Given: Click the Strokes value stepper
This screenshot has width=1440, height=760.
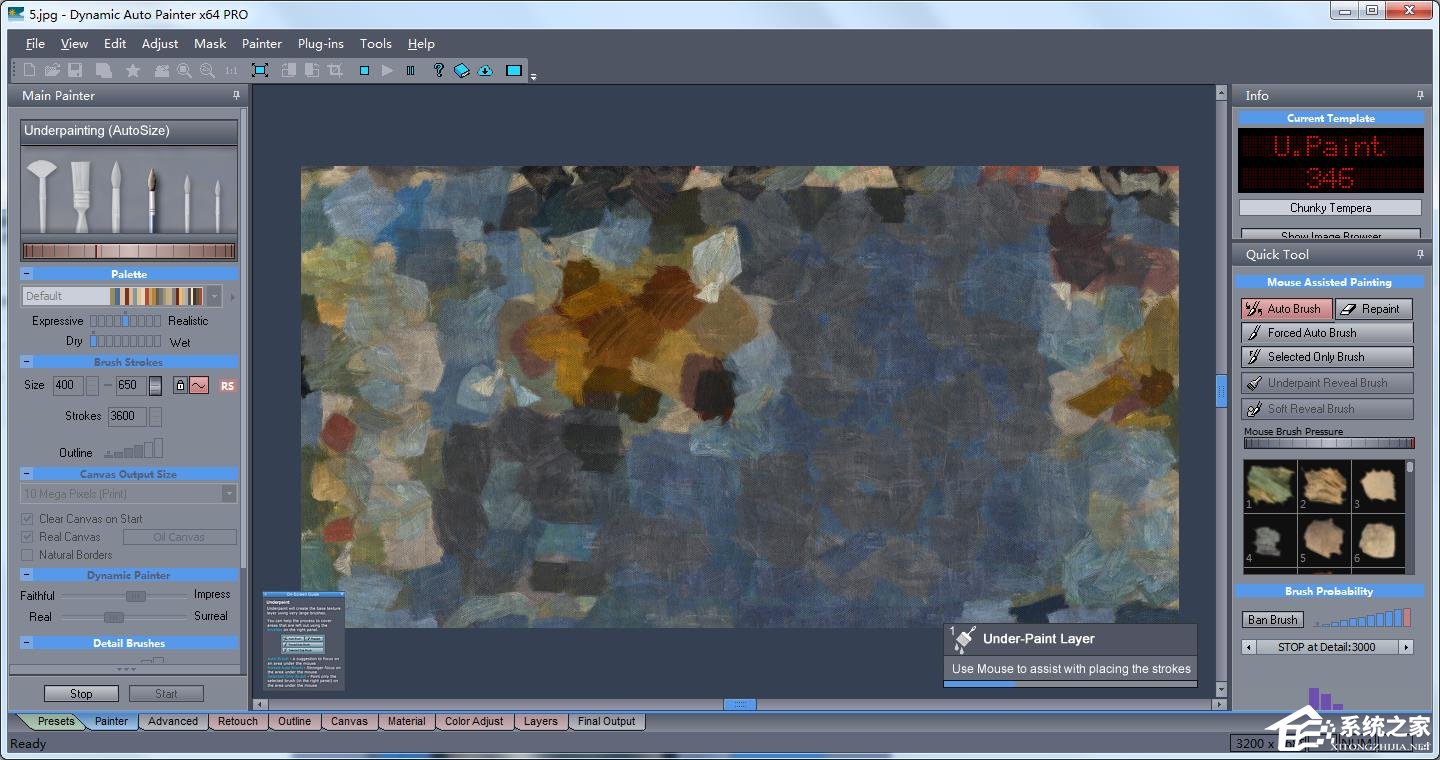Looking at the screenshot, I should (x=155, y=416).
